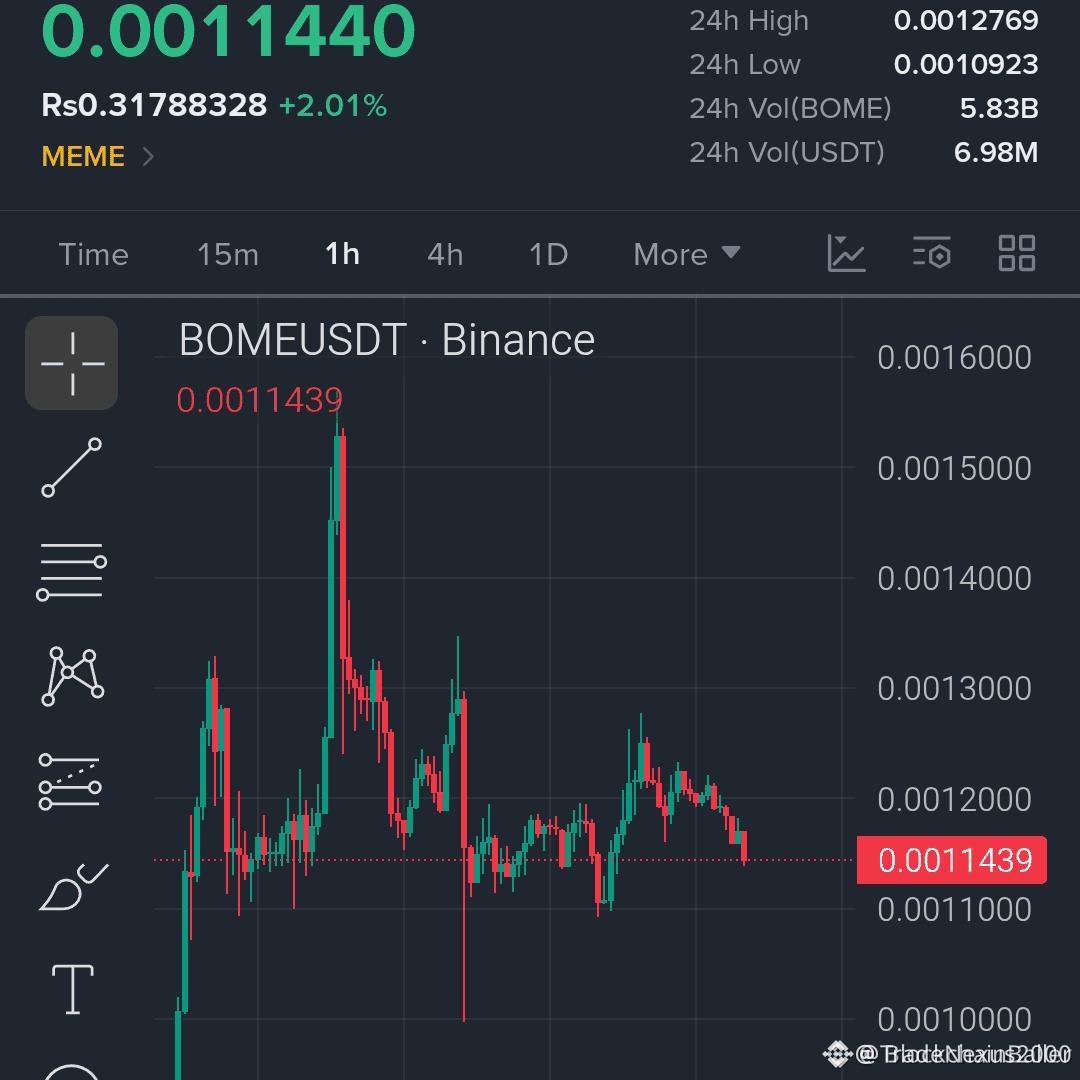Click the 0.0010000 axis label
The width and height of the screenshot is (1080, 1080).
pos(955,1020)
